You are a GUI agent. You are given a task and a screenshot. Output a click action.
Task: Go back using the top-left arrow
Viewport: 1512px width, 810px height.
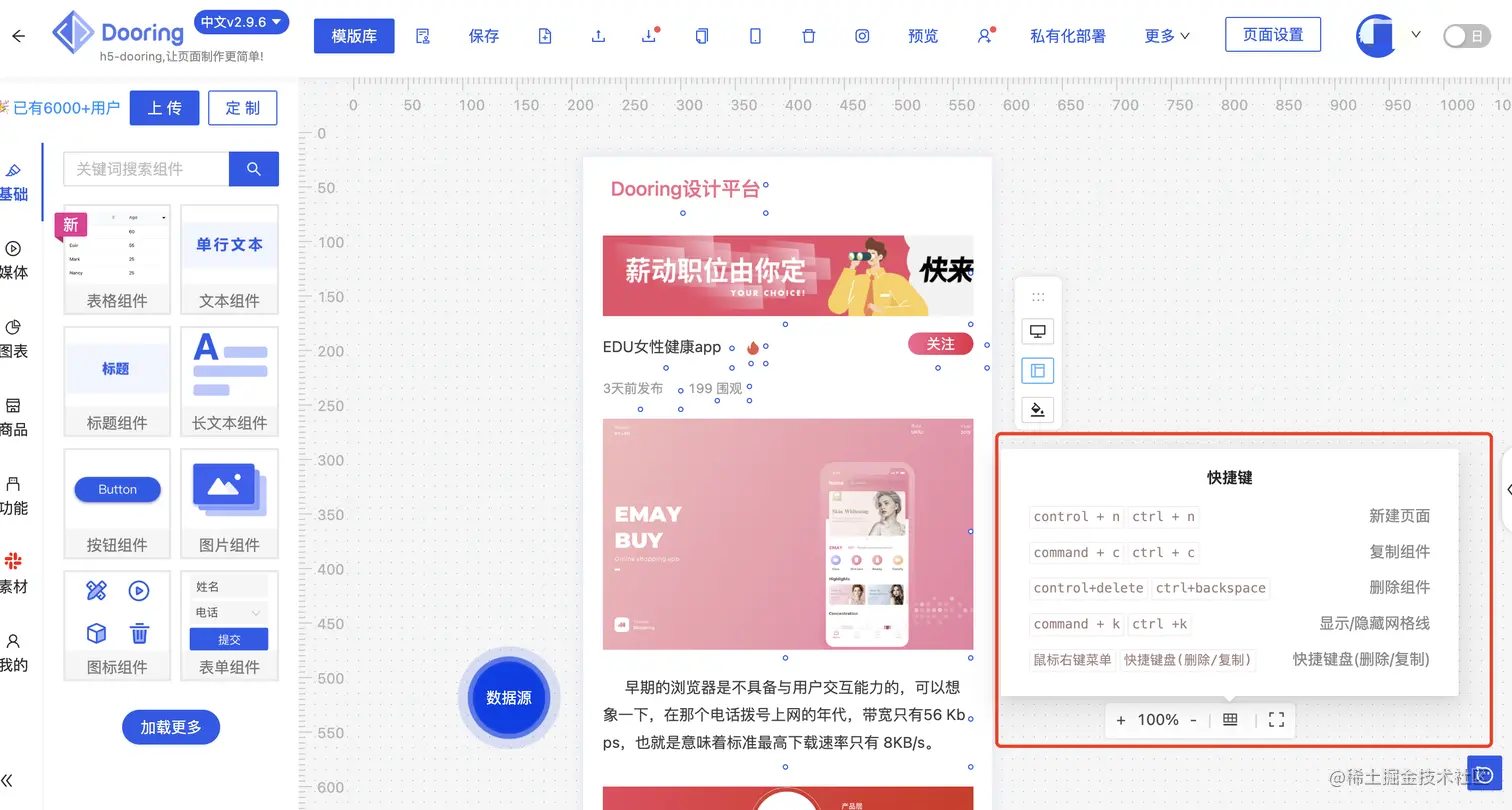coord(18,36)
